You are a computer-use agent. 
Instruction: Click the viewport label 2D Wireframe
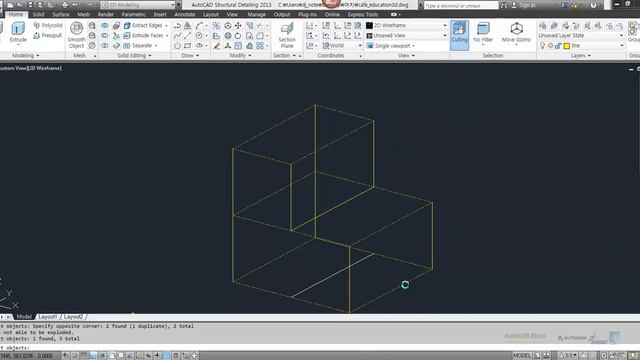pyautogui.click(x=44, y=68)
